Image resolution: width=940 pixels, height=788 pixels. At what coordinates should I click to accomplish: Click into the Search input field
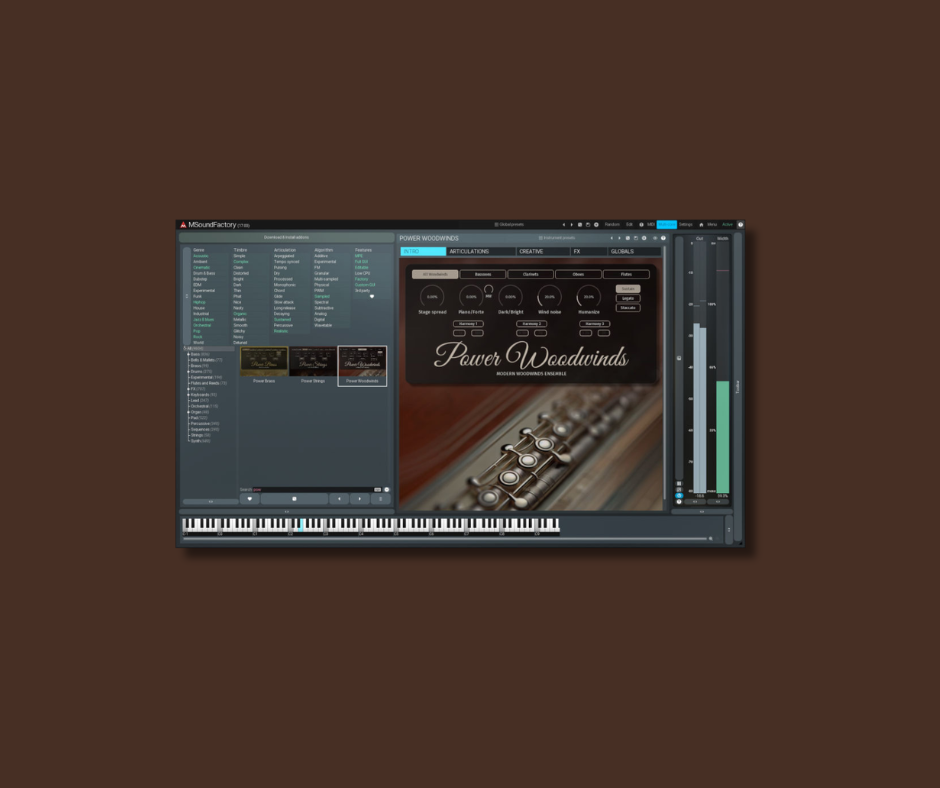315,489
